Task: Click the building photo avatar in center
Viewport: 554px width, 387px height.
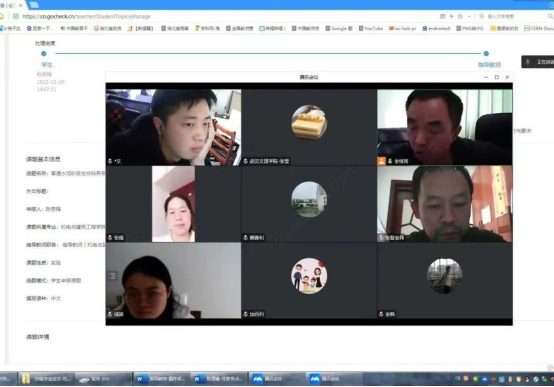Action: pyautogui.click(x=309, y=199)
